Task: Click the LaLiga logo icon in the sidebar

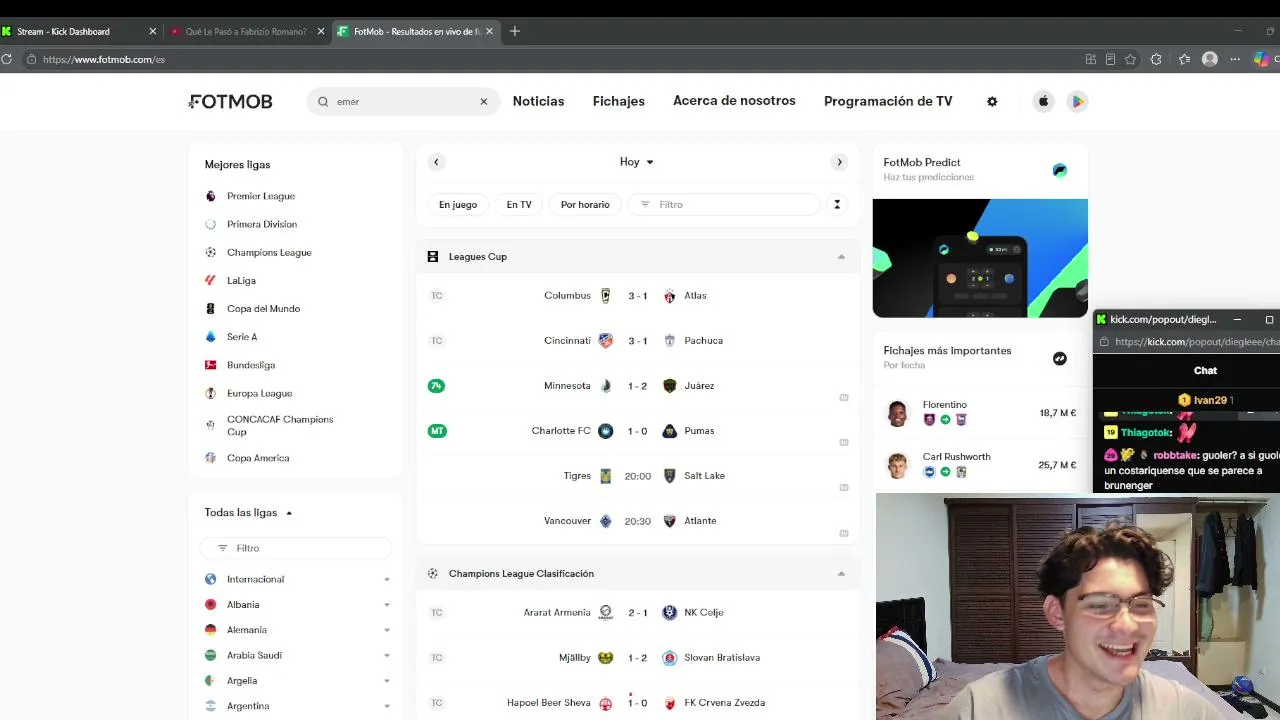Action: click(x=210, y=280)
